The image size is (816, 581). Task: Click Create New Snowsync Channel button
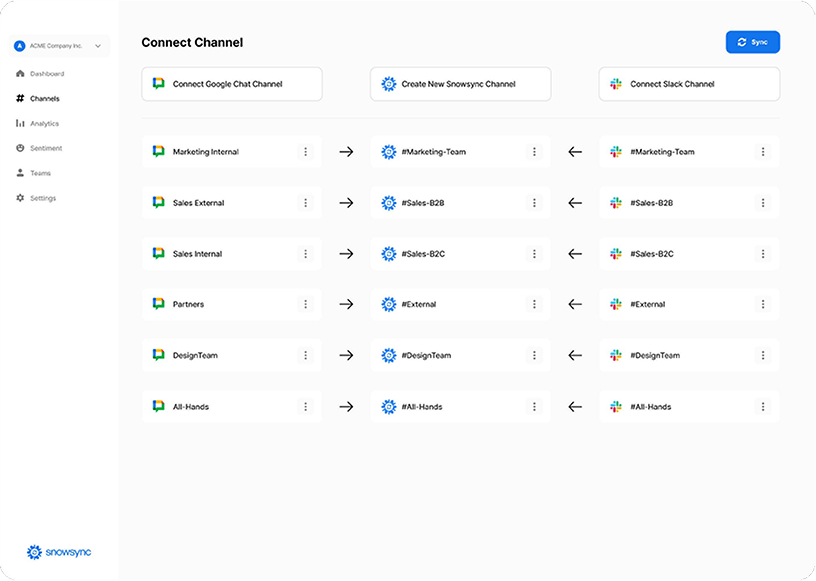pos(460,84)
